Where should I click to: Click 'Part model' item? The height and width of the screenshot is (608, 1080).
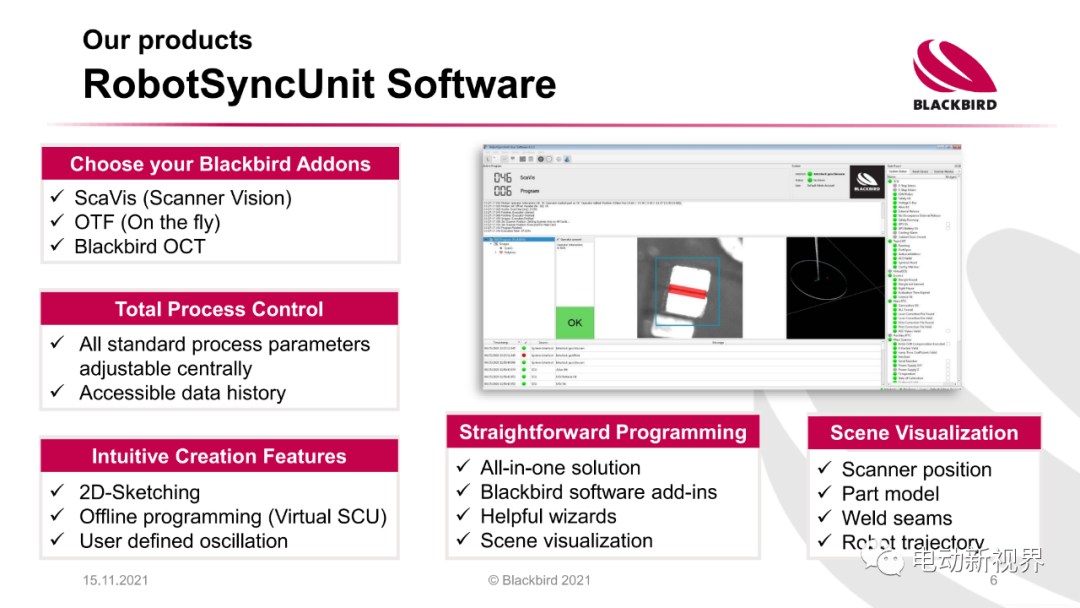[891, 494]
